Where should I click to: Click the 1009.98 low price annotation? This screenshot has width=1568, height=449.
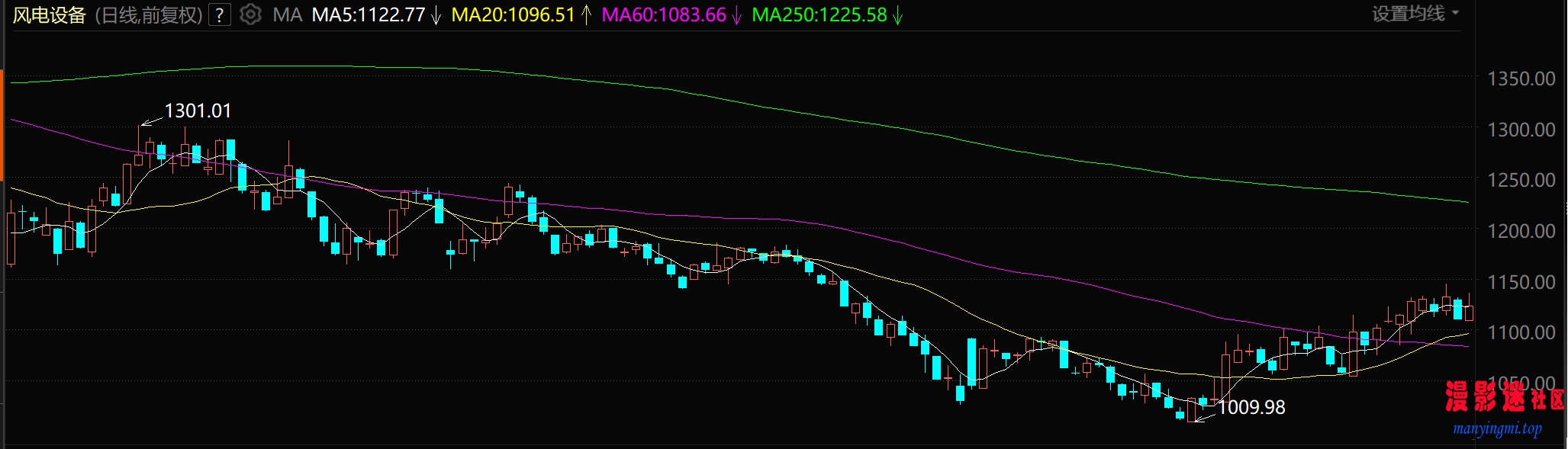[1252, 408]
